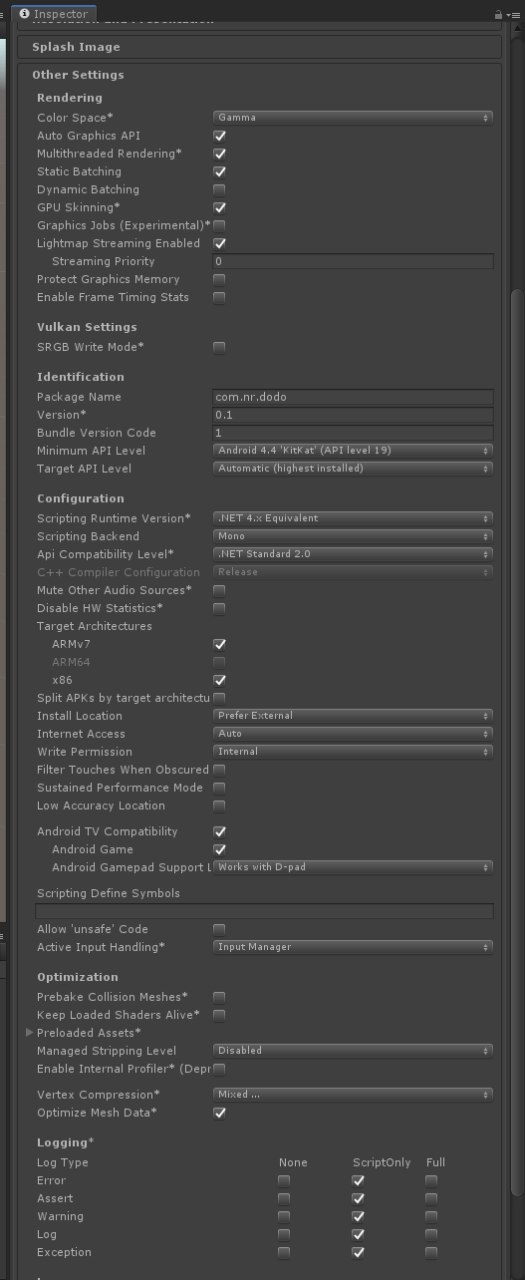Open the Internet Access dropdown
The height and width of the screenshot is (1280, 525).
(x=353, y=734)
